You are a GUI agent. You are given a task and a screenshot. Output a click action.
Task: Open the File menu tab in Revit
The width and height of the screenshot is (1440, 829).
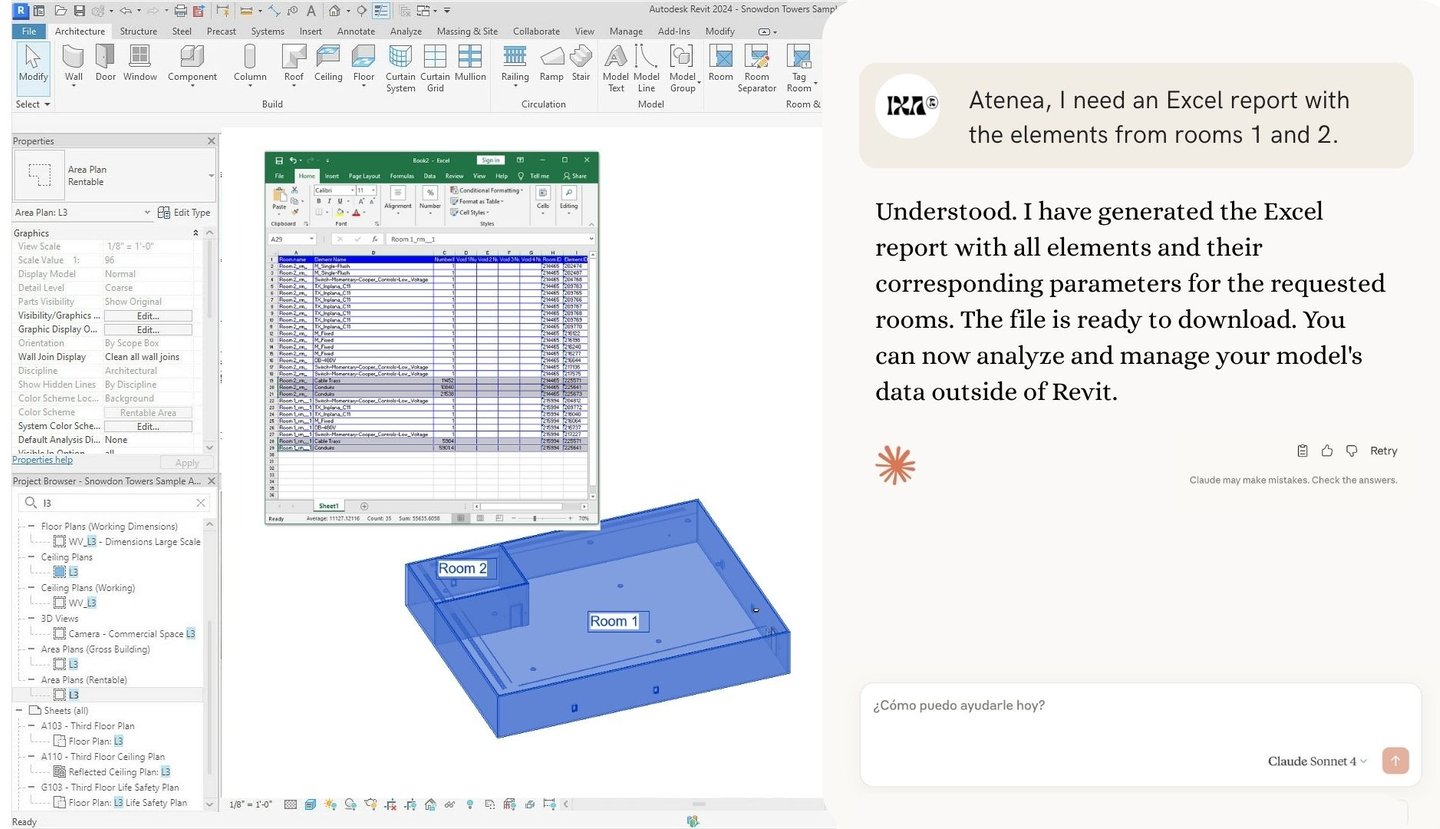29,31
